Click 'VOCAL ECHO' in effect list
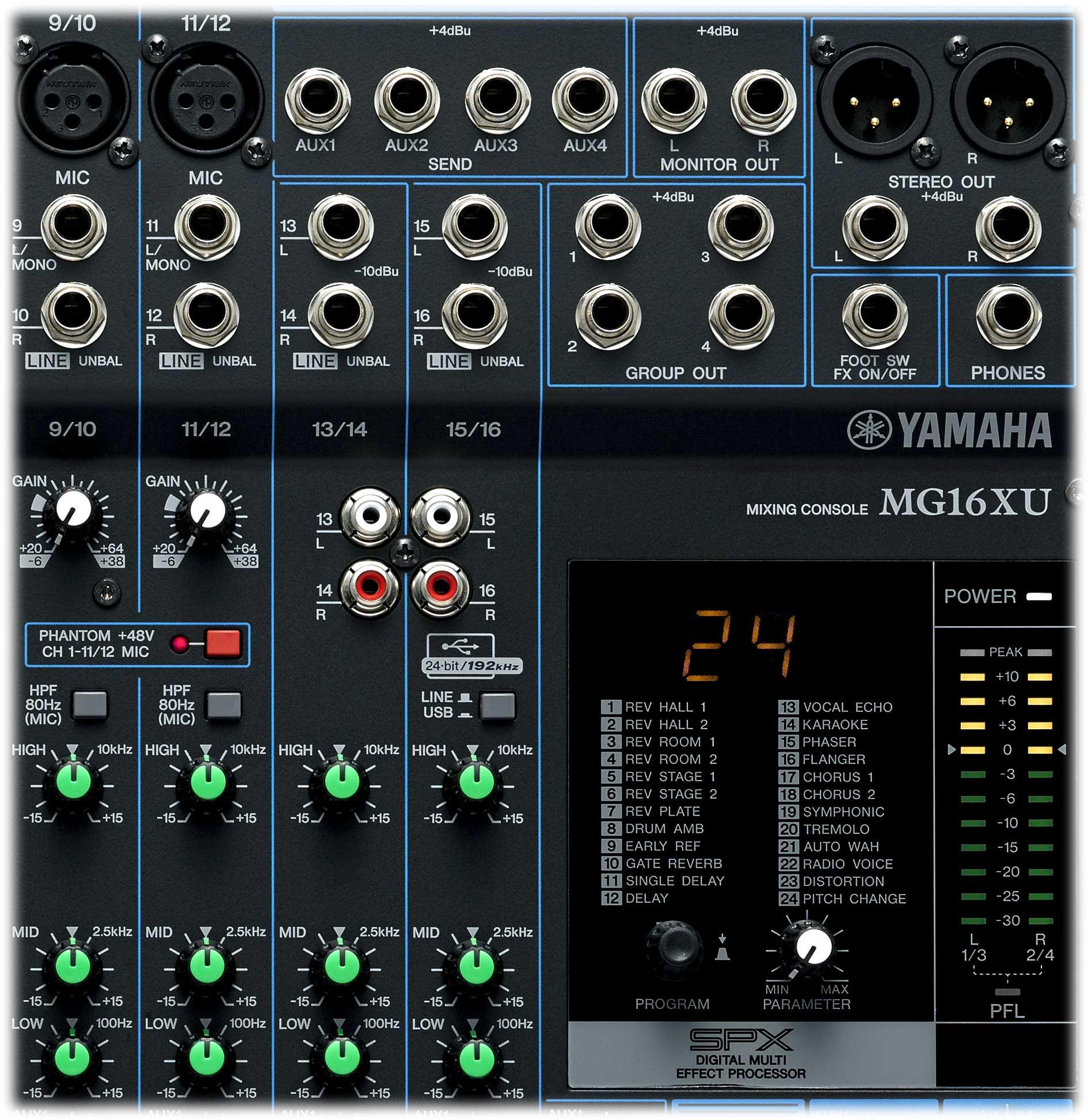1088x1120 pixels. pos(847,707)
